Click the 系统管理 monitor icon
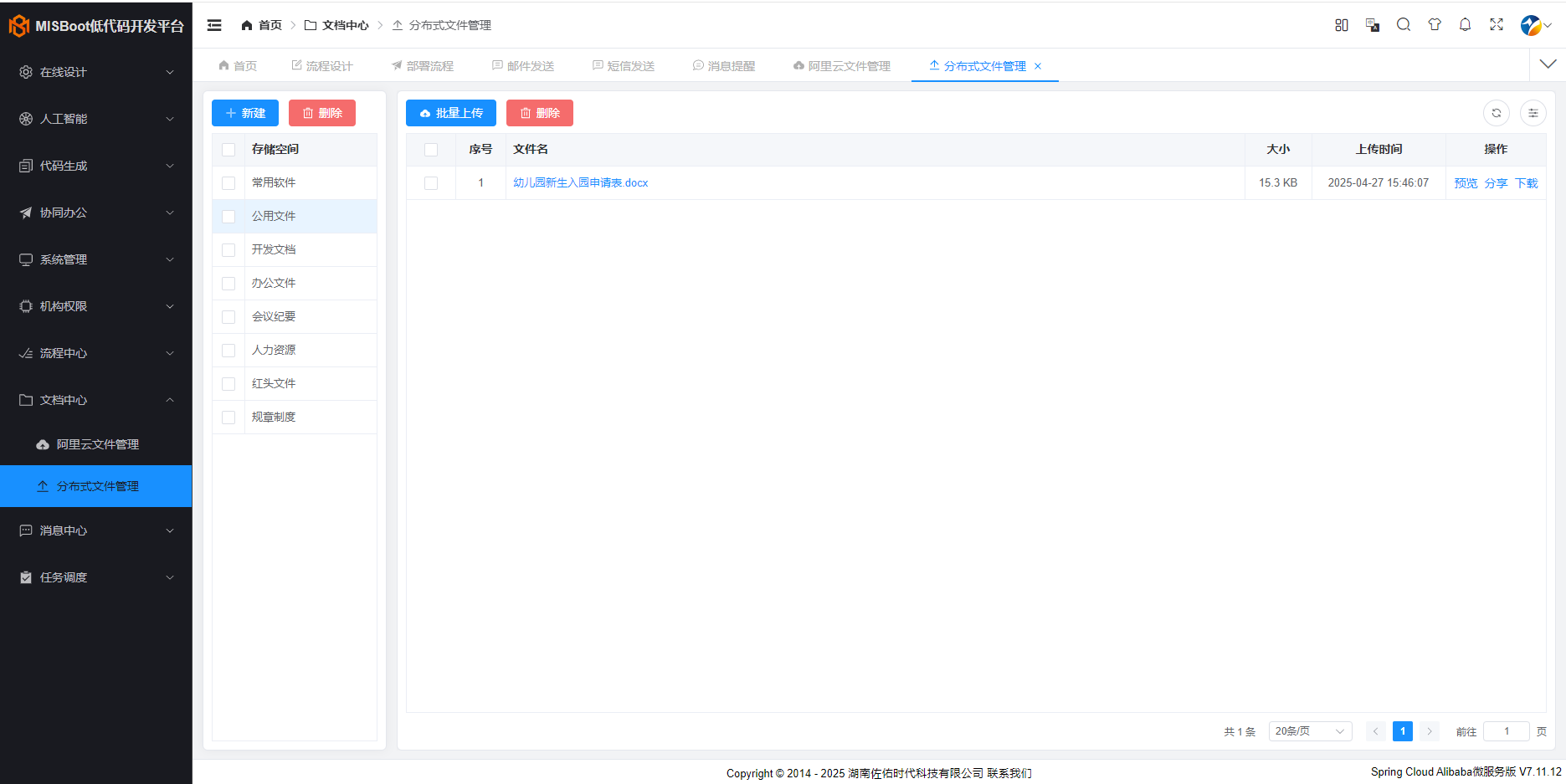The width and height of the screenshot is (1566, 784). coord(26,259)
